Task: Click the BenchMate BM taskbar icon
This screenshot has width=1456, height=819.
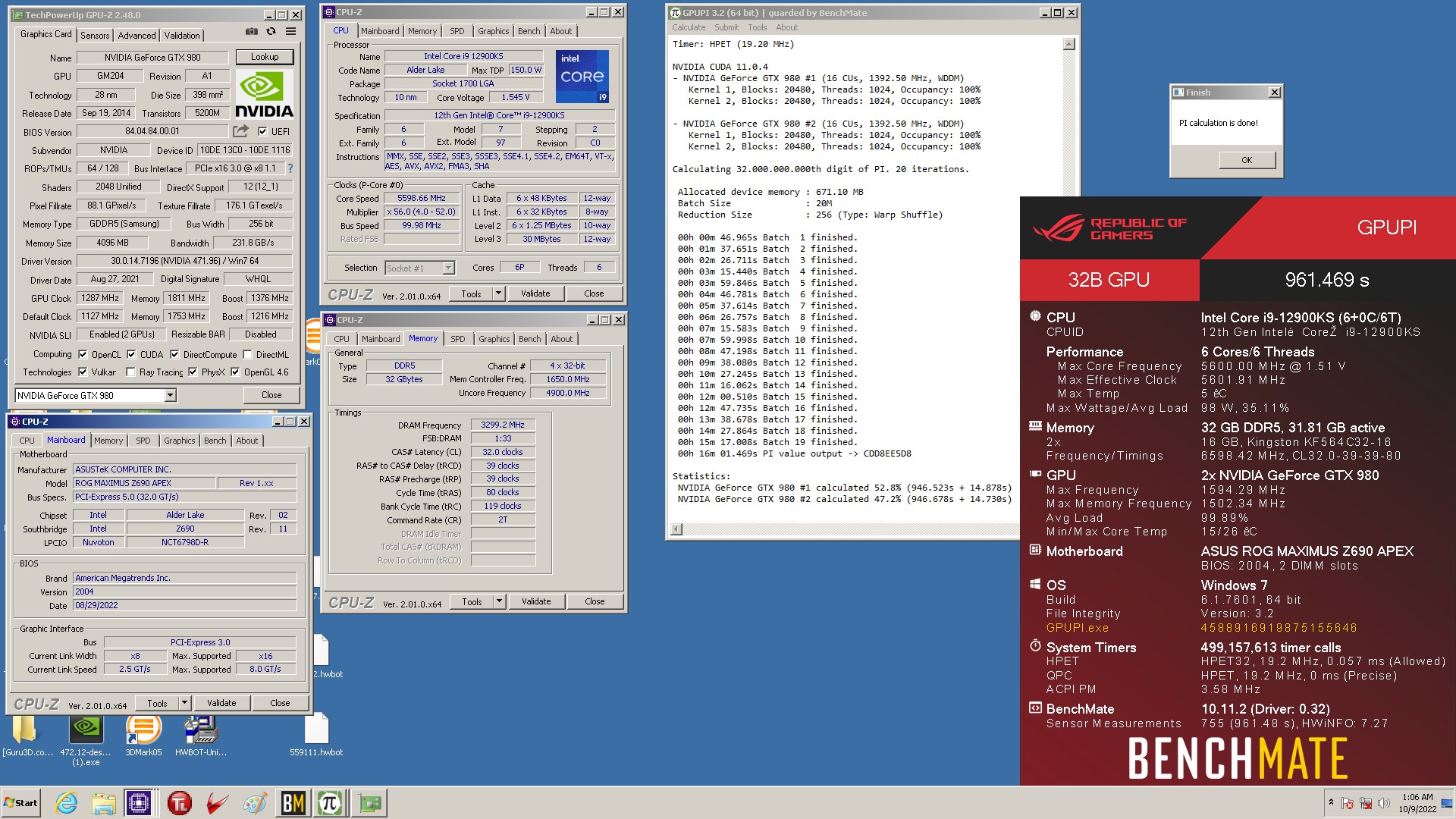Action: coord(293,803)
